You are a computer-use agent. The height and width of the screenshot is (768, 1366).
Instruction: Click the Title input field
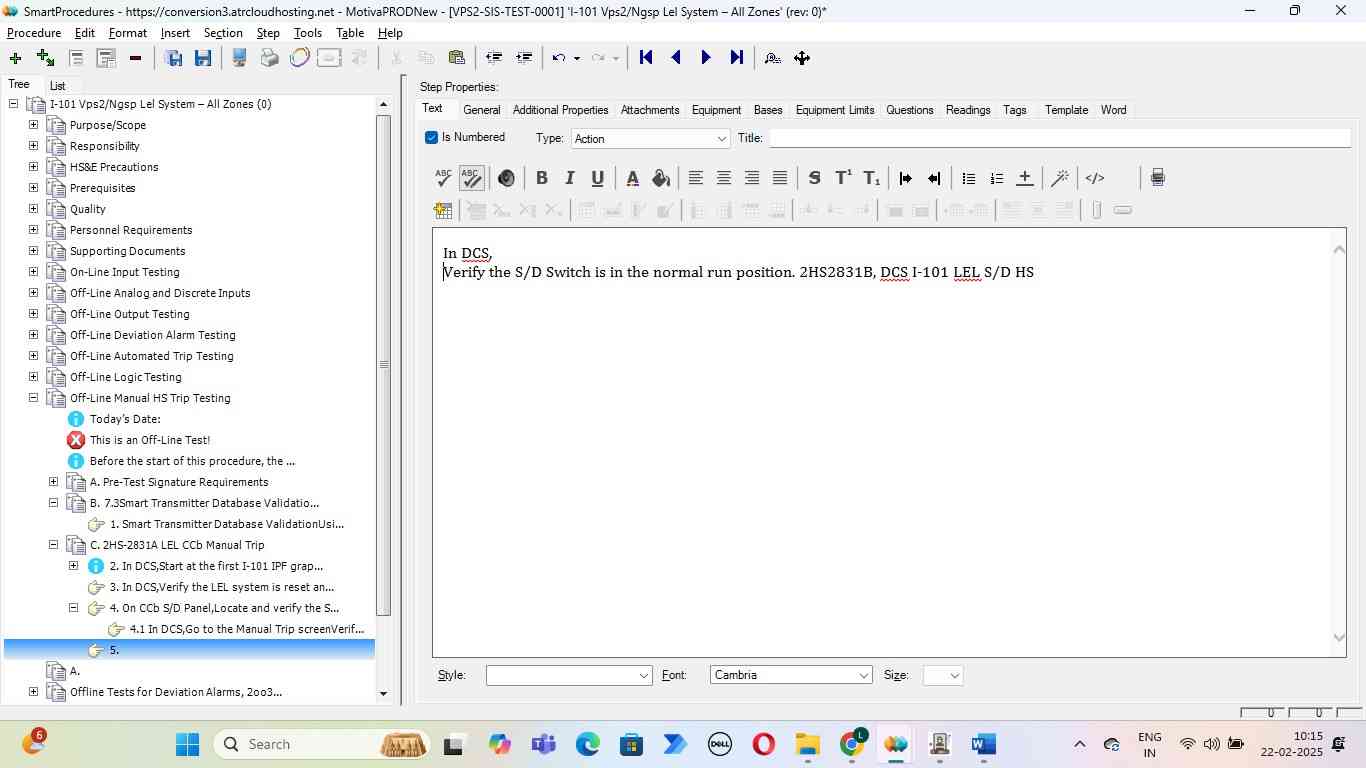[1059, 138]
